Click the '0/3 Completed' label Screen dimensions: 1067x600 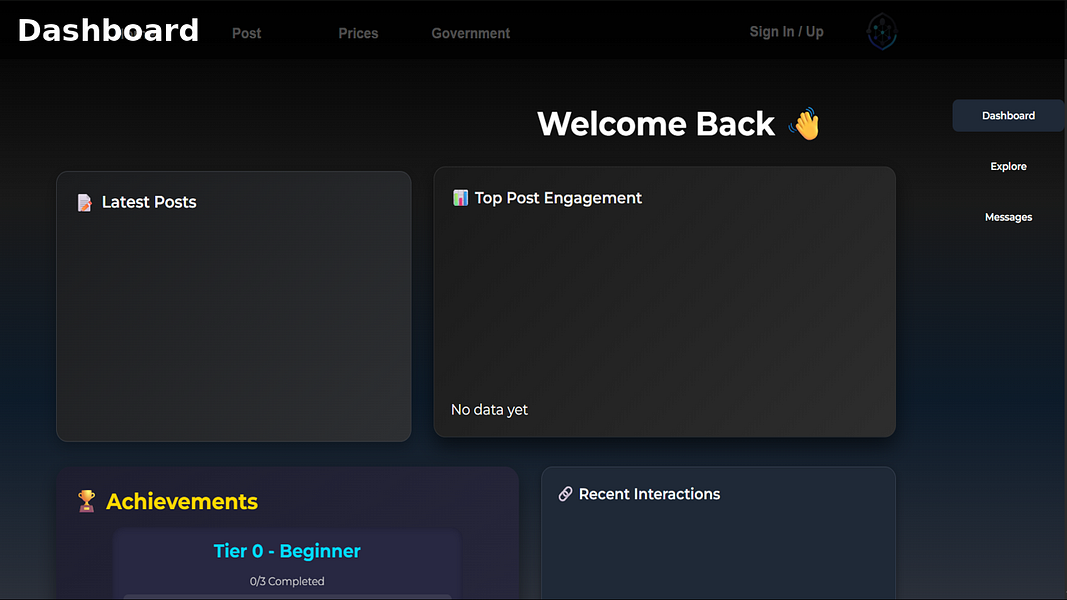(x=286, y=582)
